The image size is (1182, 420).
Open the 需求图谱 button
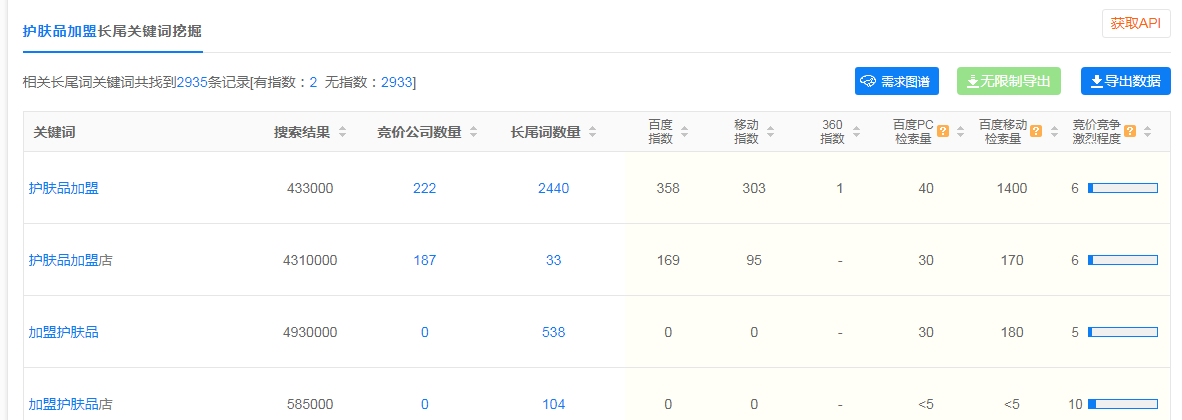click(896, 81)
